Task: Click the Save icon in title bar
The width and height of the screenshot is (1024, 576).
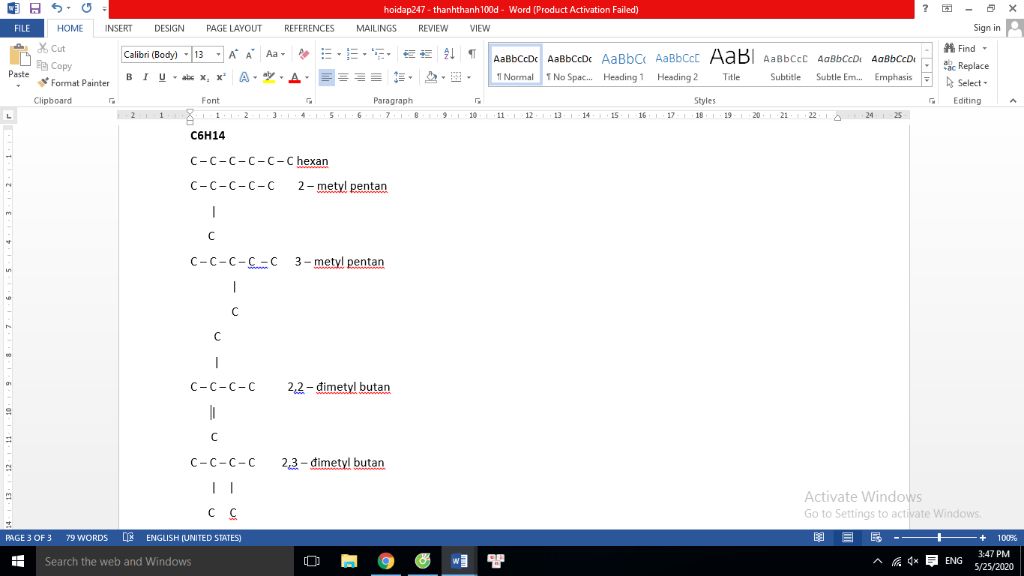Action: point(35,9)
